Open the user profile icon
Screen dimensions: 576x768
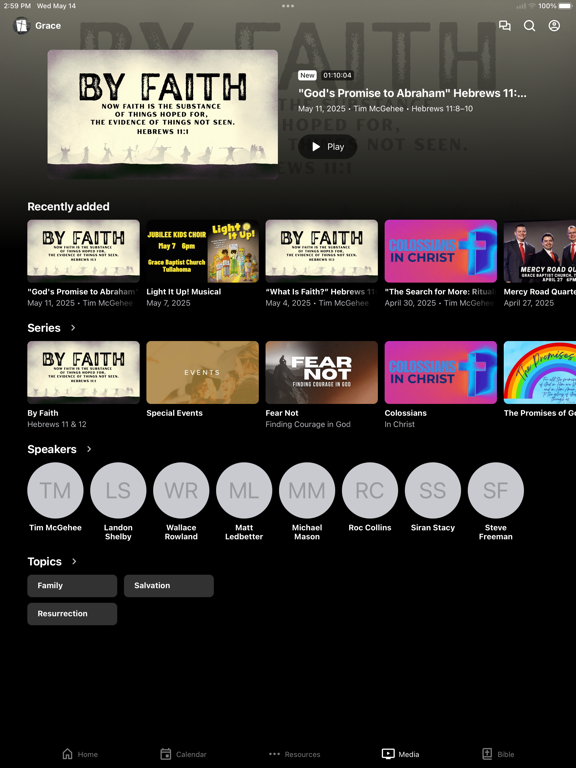tap(554, 25)
